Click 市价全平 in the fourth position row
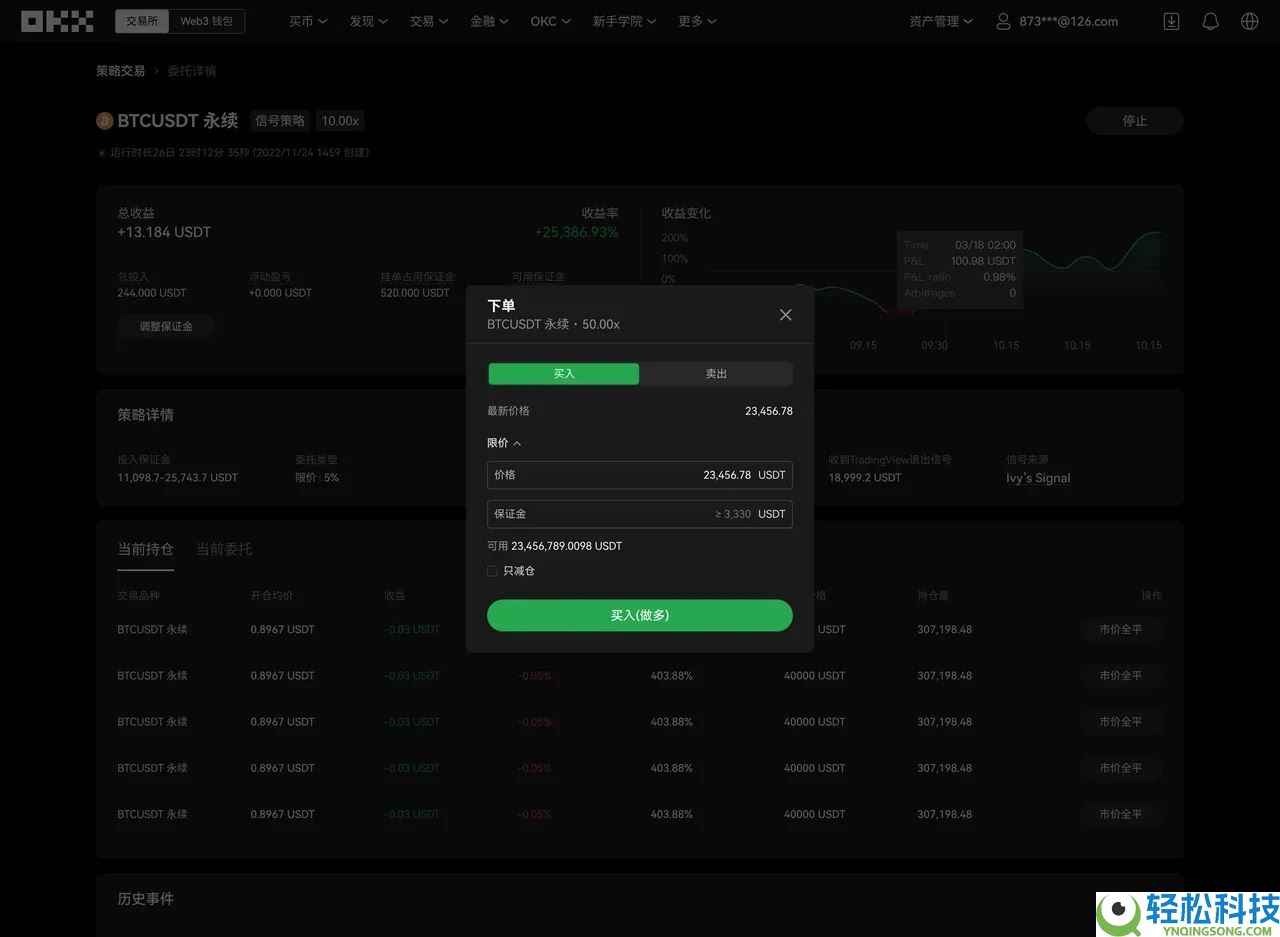Screen dimensions: 1280x937 (x=1120, y=768)
